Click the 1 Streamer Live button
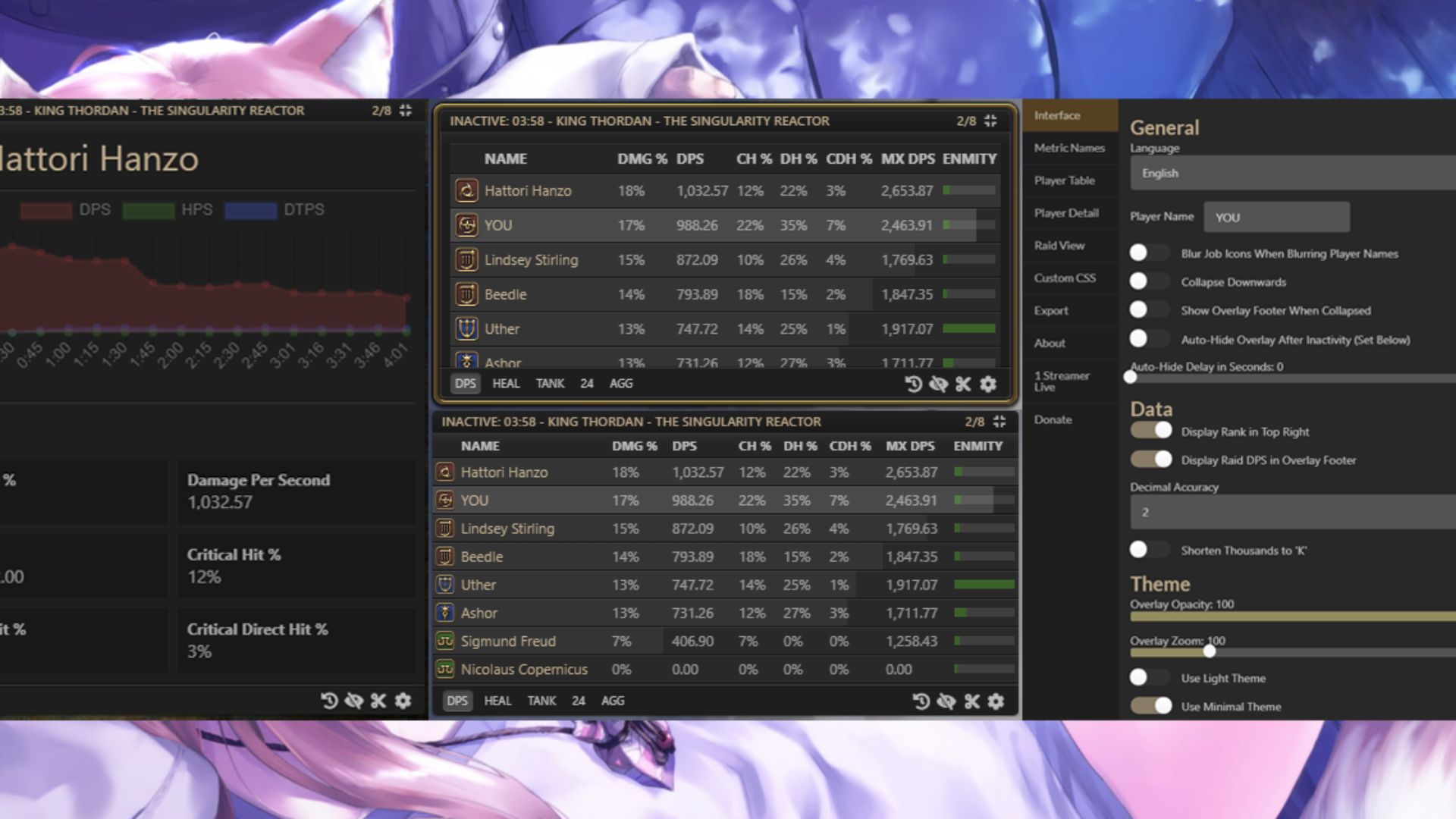 coord(1061,381)
